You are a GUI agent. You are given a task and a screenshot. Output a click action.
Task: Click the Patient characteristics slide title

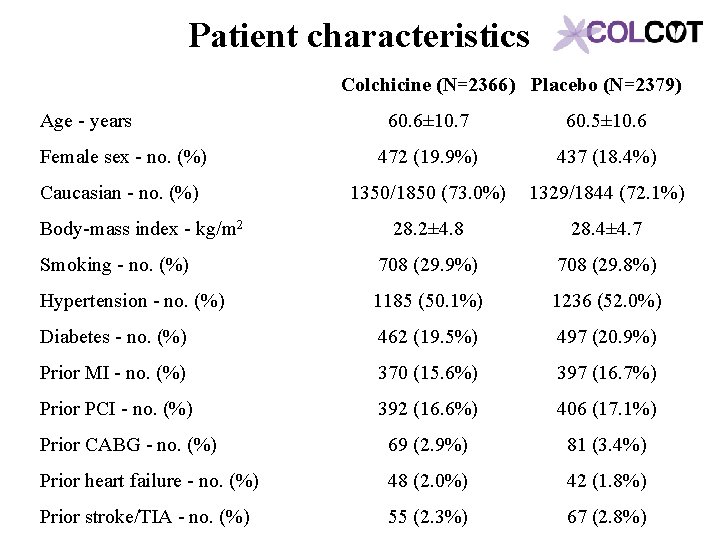pos(359,37)
